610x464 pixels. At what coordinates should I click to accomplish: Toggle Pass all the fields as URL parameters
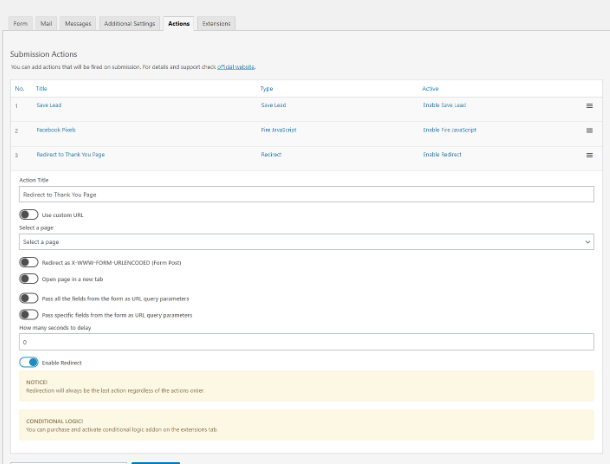coord(29,298)
